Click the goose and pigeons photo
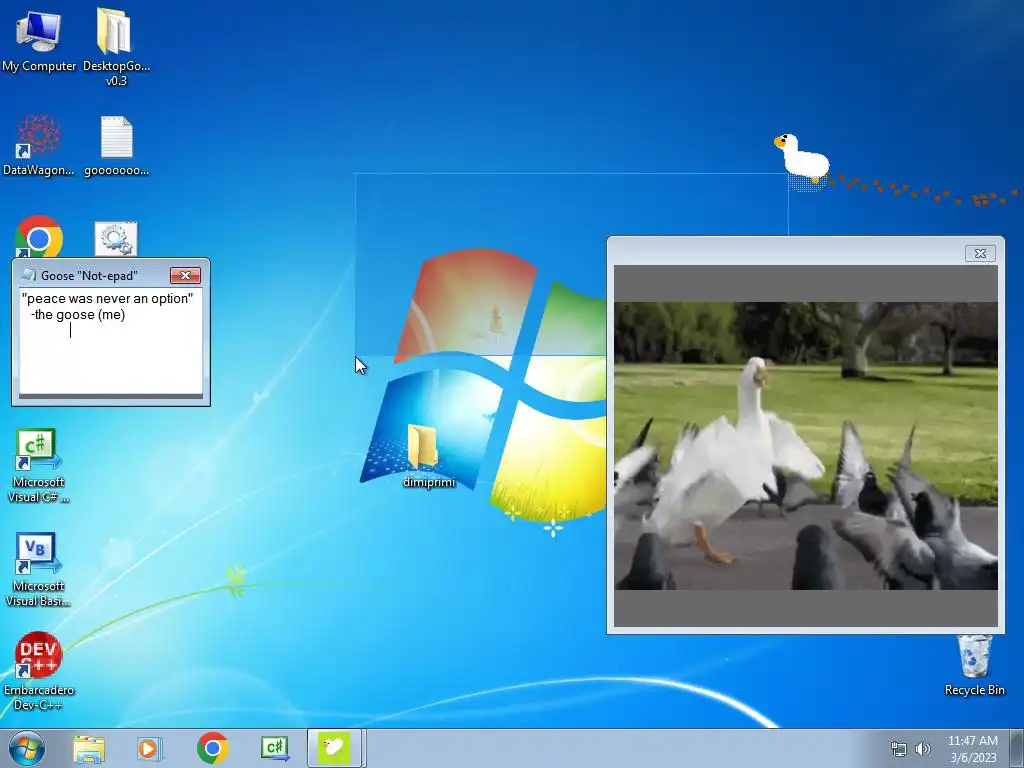The width and height of the screenshot is (1024, 768). tap(806, 445)
